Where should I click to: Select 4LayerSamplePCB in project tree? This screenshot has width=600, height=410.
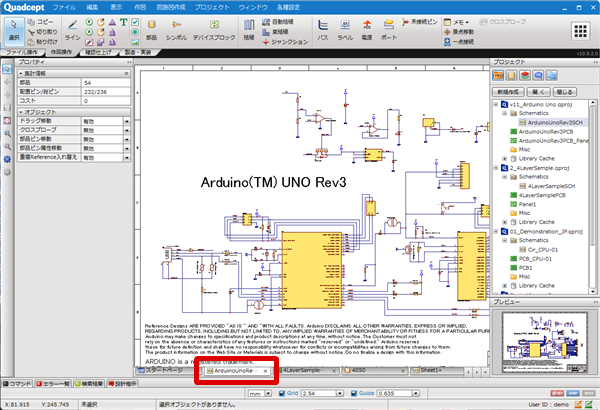point(538,195)
